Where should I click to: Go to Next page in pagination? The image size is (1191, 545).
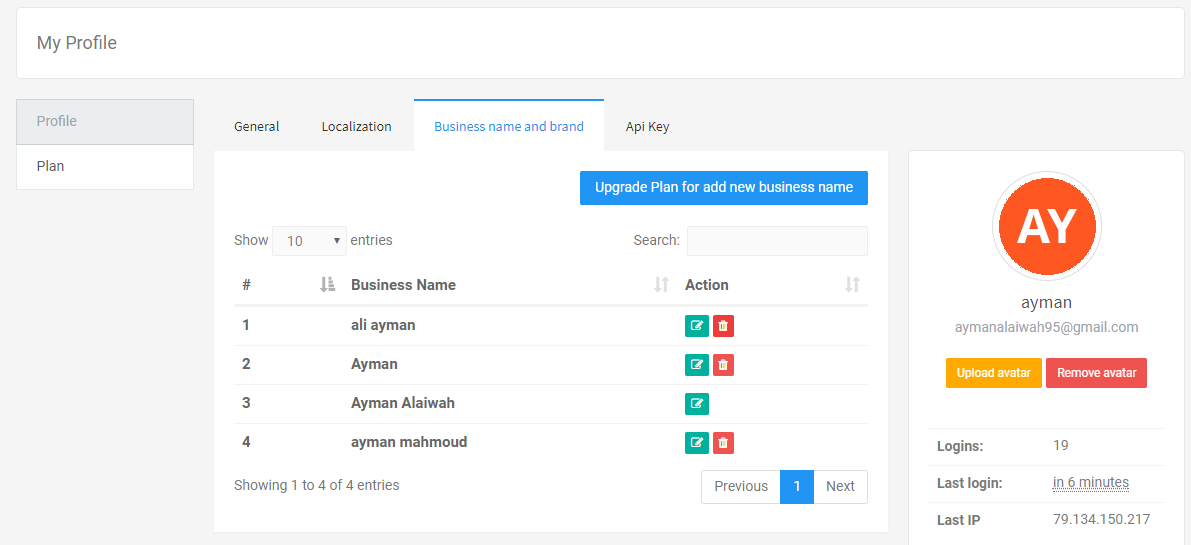click(840, 487)
